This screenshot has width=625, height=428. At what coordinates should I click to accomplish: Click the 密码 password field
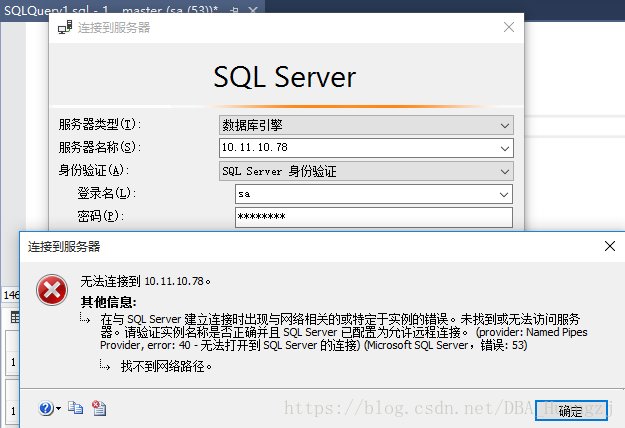(374, 217)
